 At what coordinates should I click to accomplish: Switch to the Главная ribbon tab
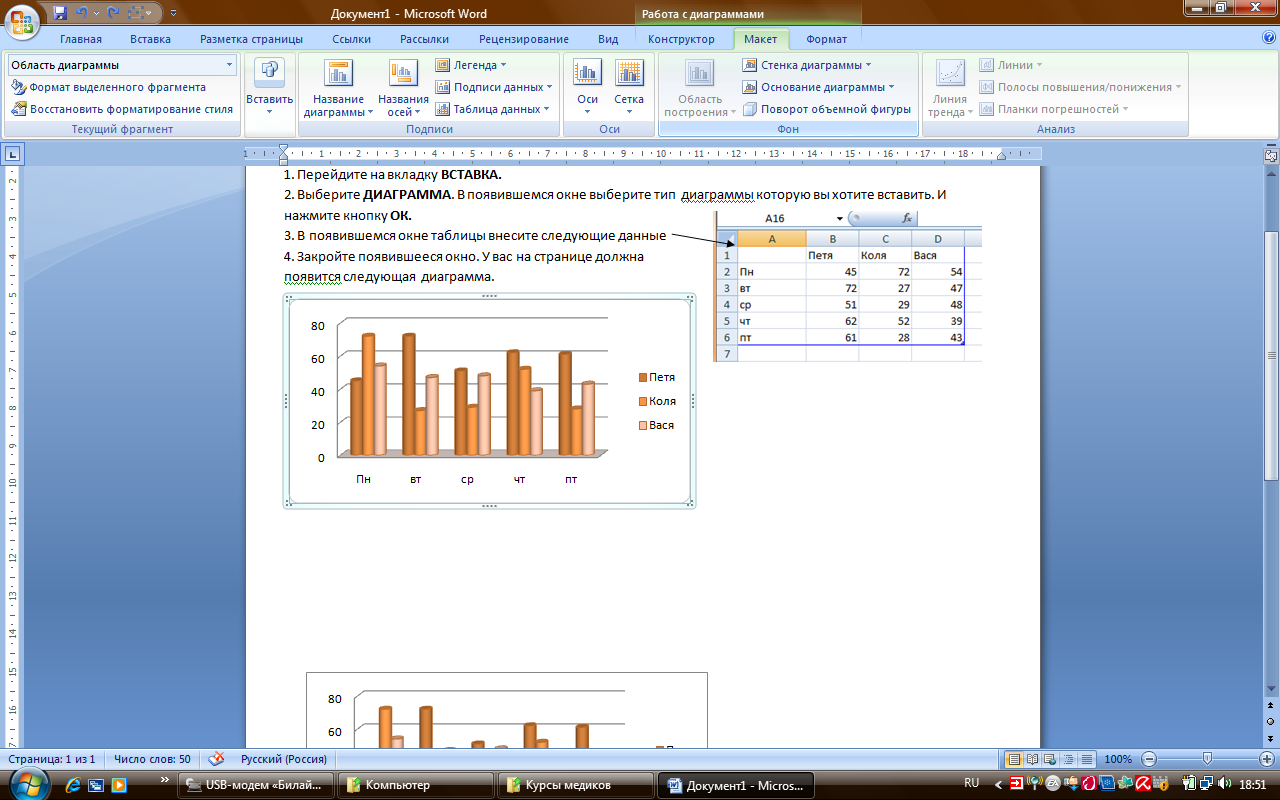(81, 40)
